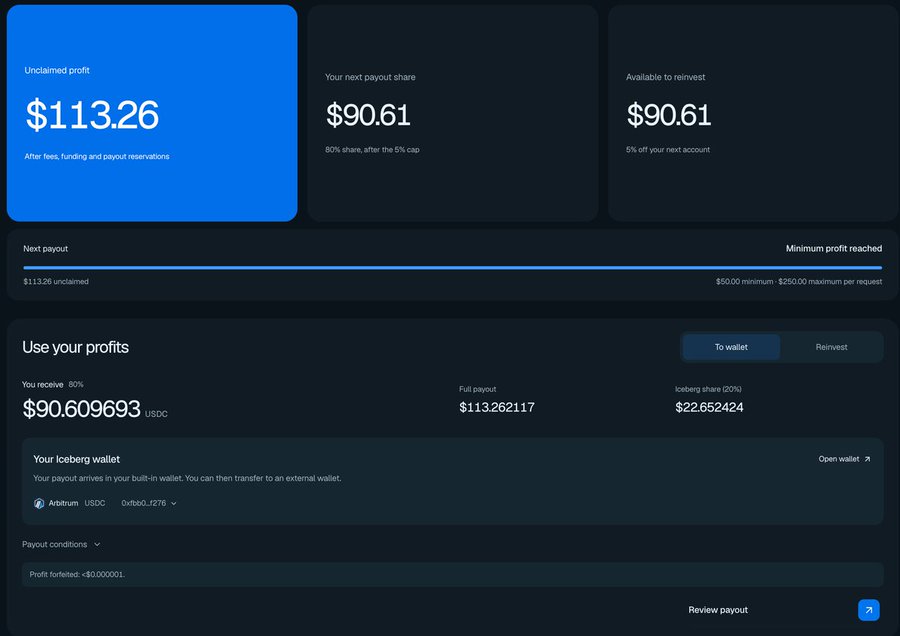The height and width of the screenshot is (636, 900).
Task: Click the Minimum profit reached label
Action: pyautogui.click(x=833, y=249)
